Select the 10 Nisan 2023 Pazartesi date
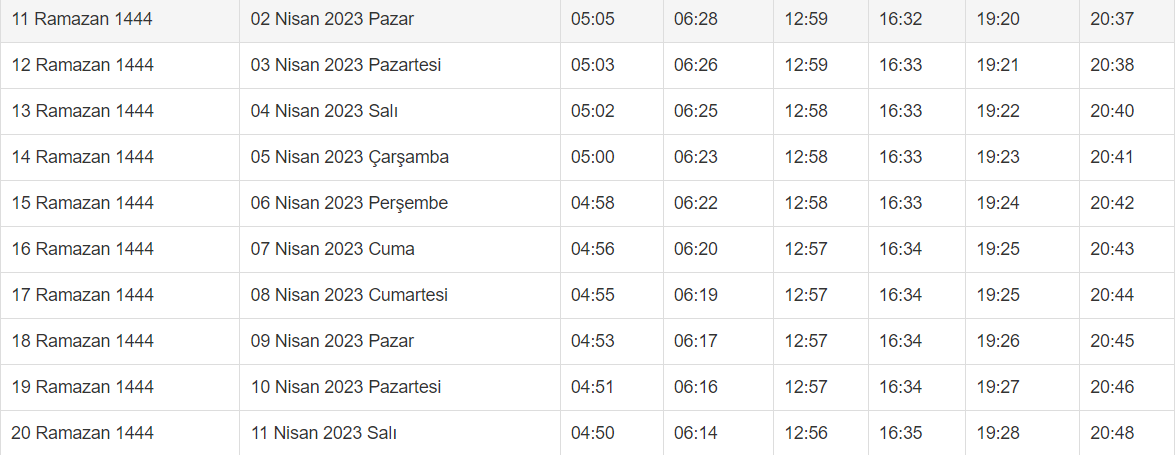The image size is (1176, 455). [346, 387]
